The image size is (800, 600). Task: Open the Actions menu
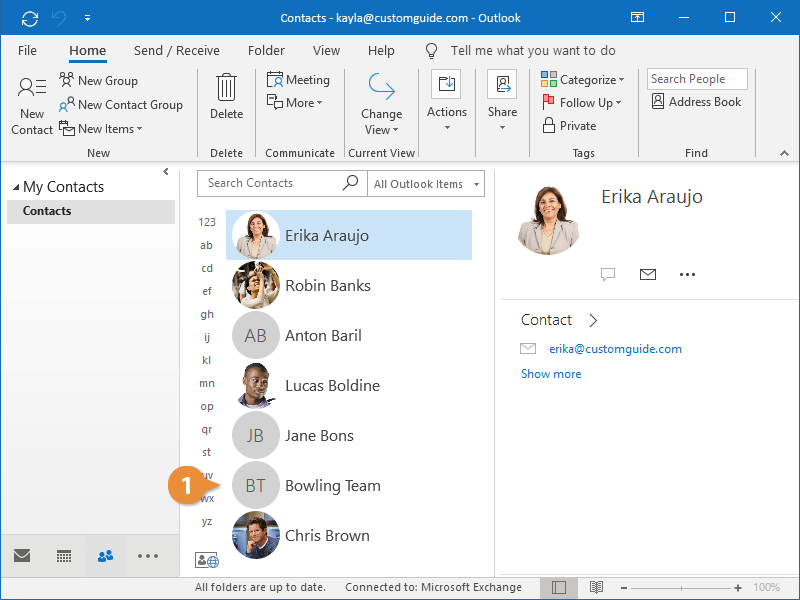[446, 101]
